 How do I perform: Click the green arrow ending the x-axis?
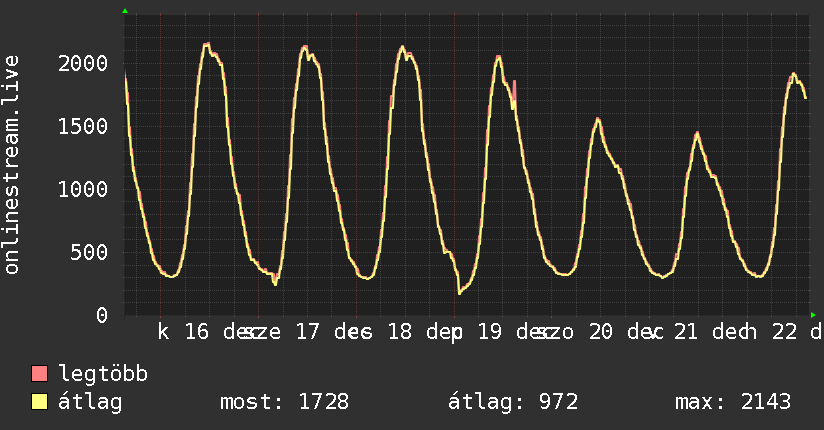813,315
